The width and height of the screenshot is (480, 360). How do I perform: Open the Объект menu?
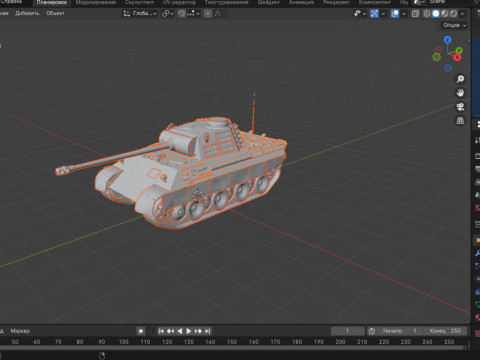coord(55,13)
